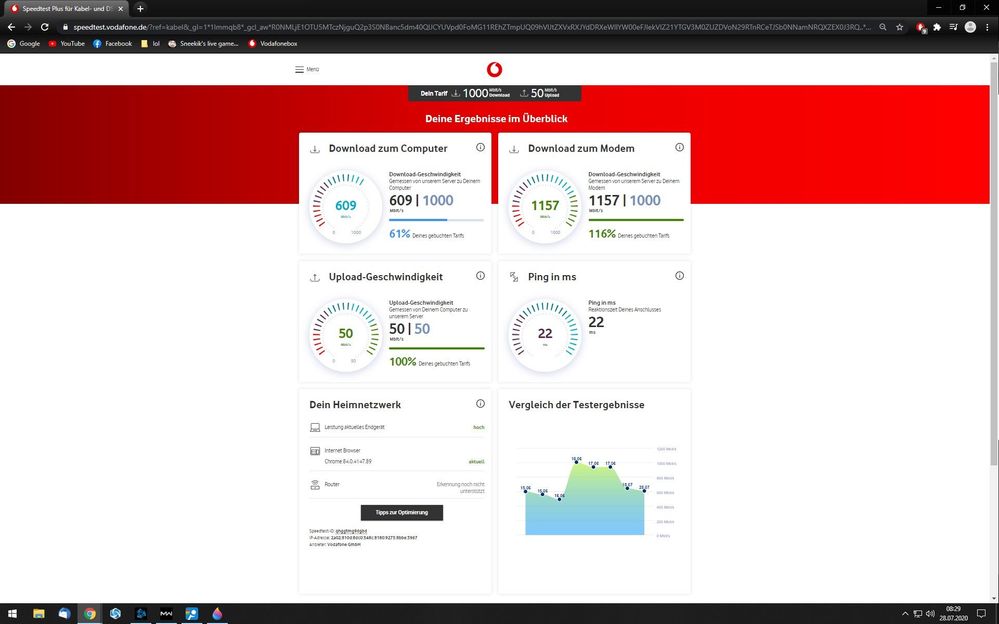Open the Vodafonebox bookmark
Viewport: 999px width, 624px height.
[273, 43]
